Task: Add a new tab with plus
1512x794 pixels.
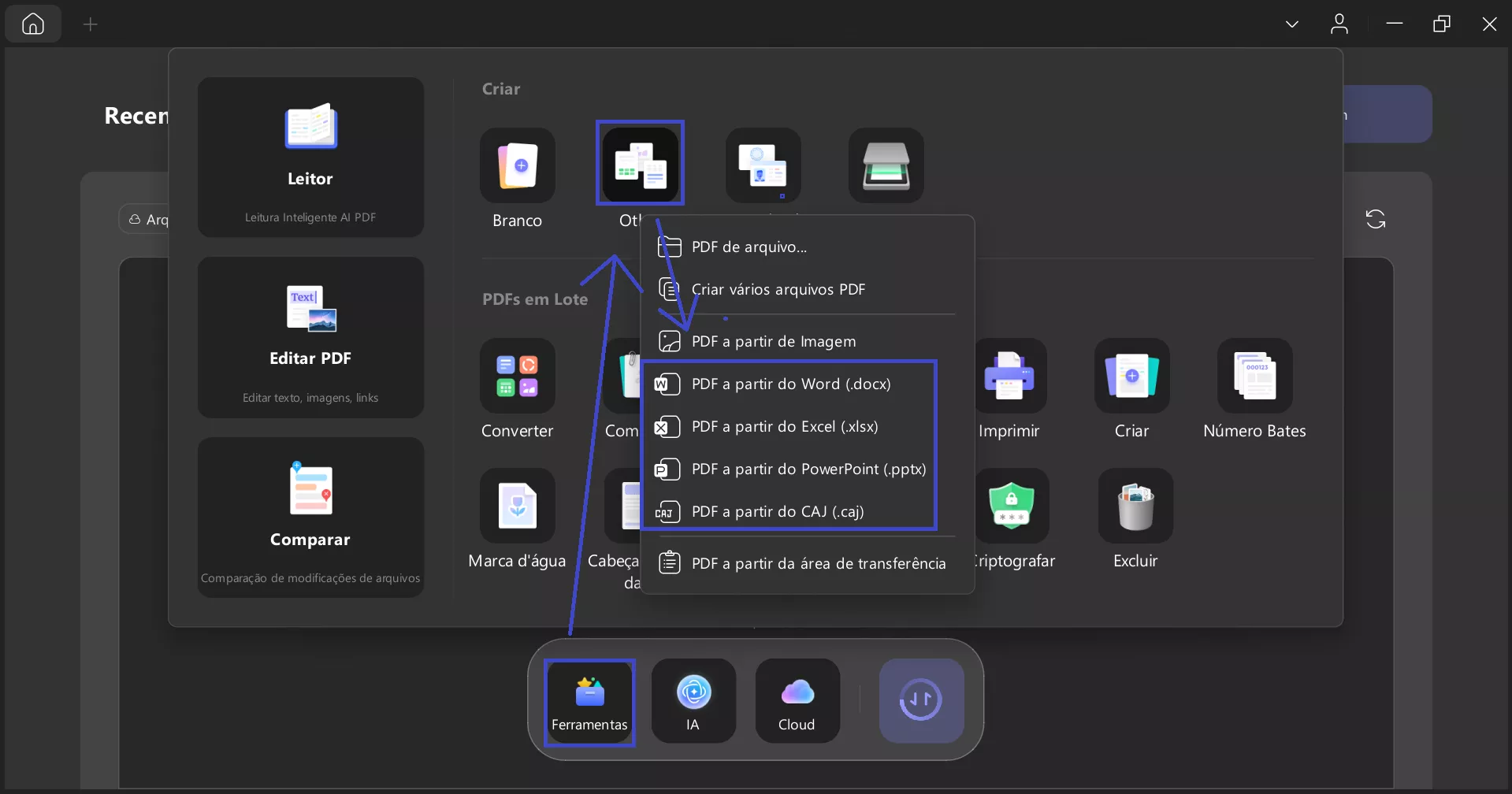Action: pos(91,24)
